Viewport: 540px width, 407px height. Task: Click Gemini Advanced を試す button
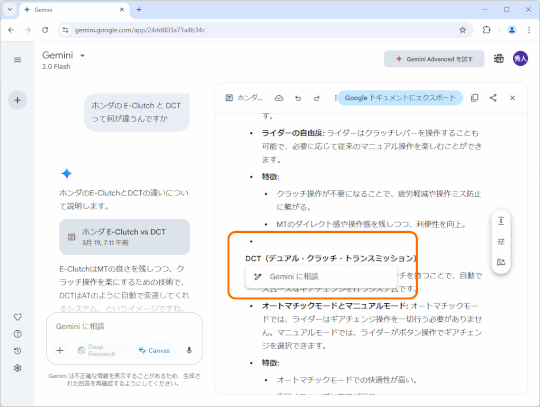click(x=434, y=59)
